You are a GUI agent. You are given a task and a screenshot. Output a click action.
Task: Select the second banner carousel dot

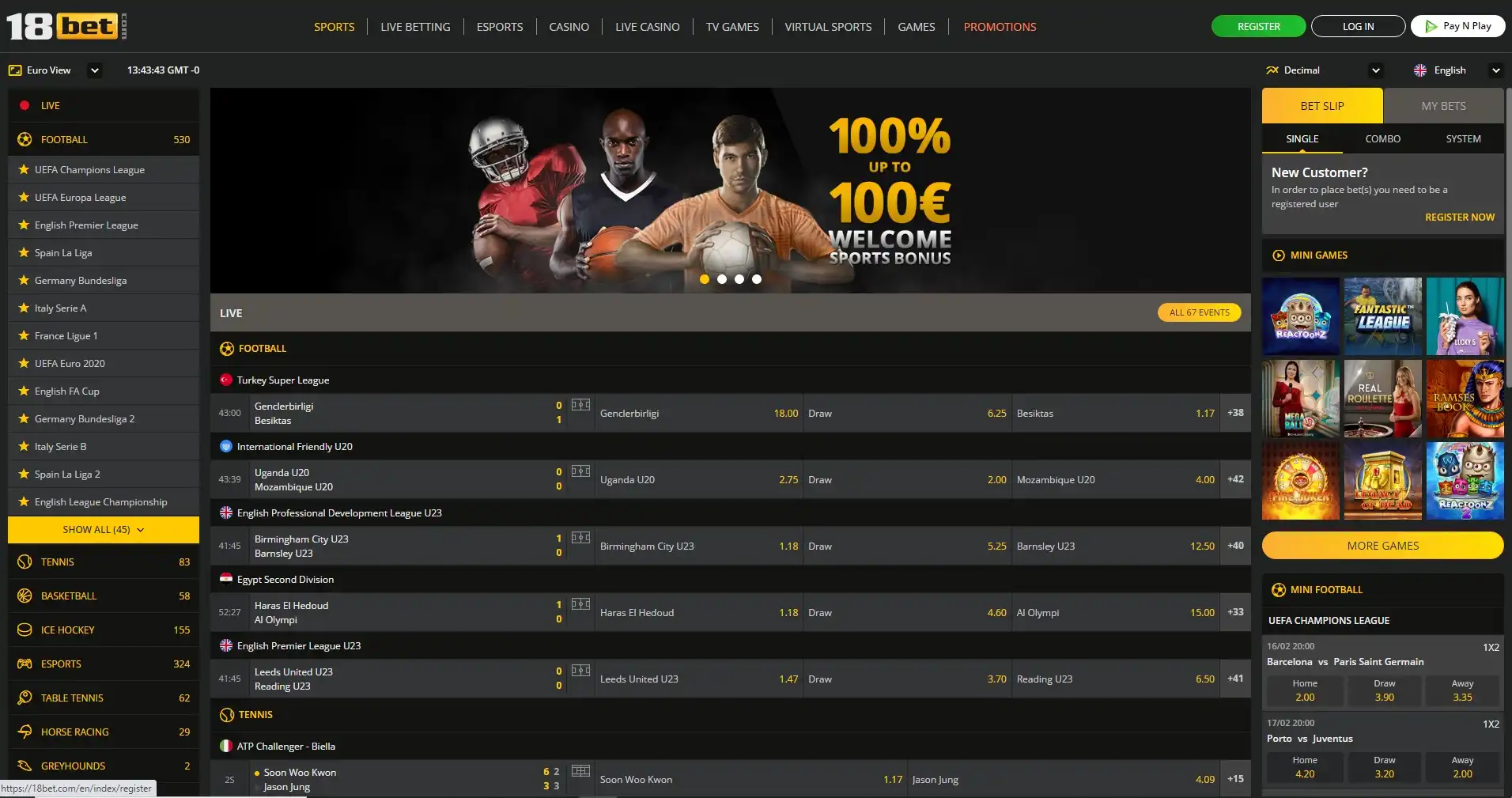point(721,278)
